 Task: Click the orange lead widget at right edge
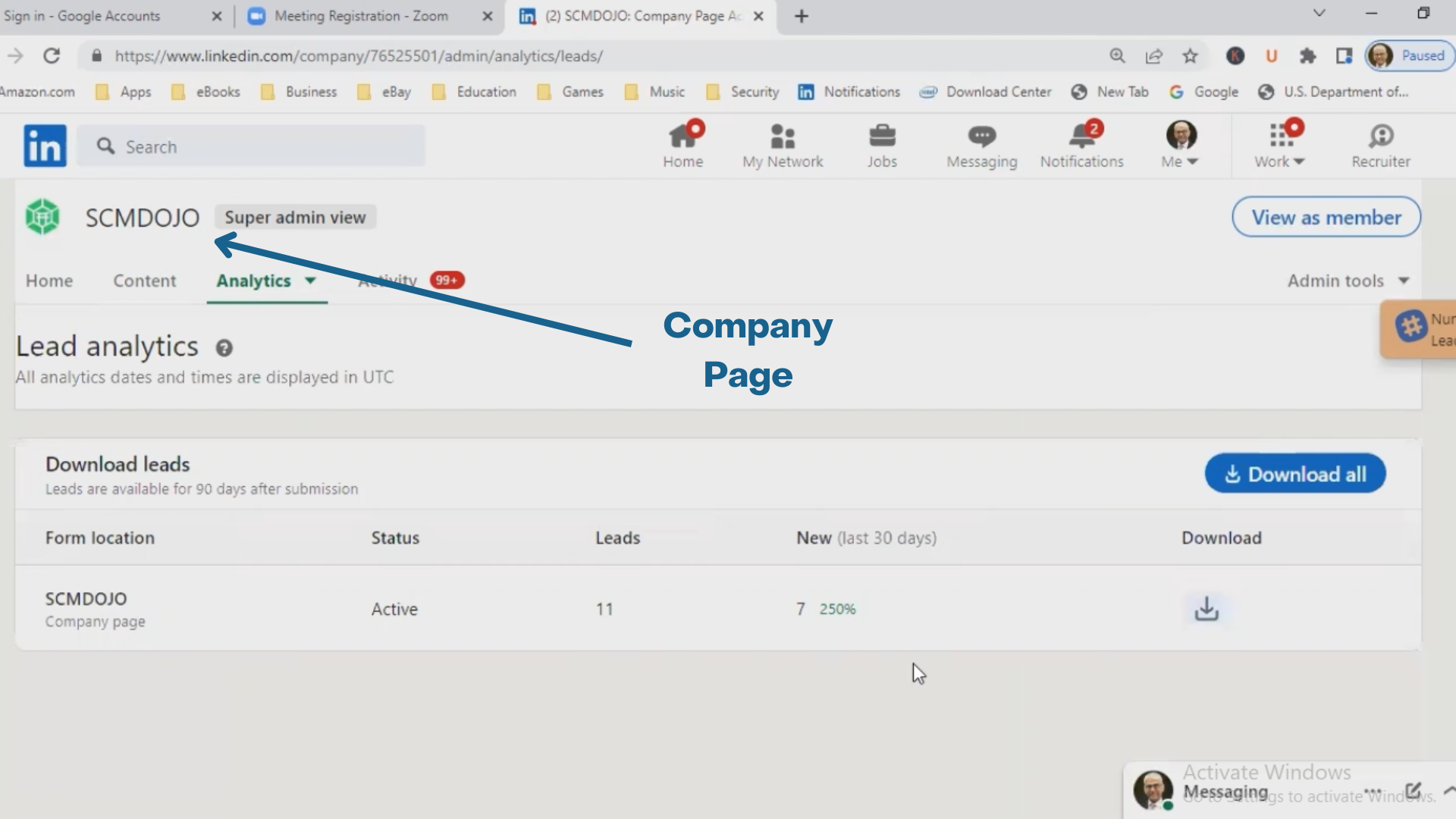coord(1418,329)
